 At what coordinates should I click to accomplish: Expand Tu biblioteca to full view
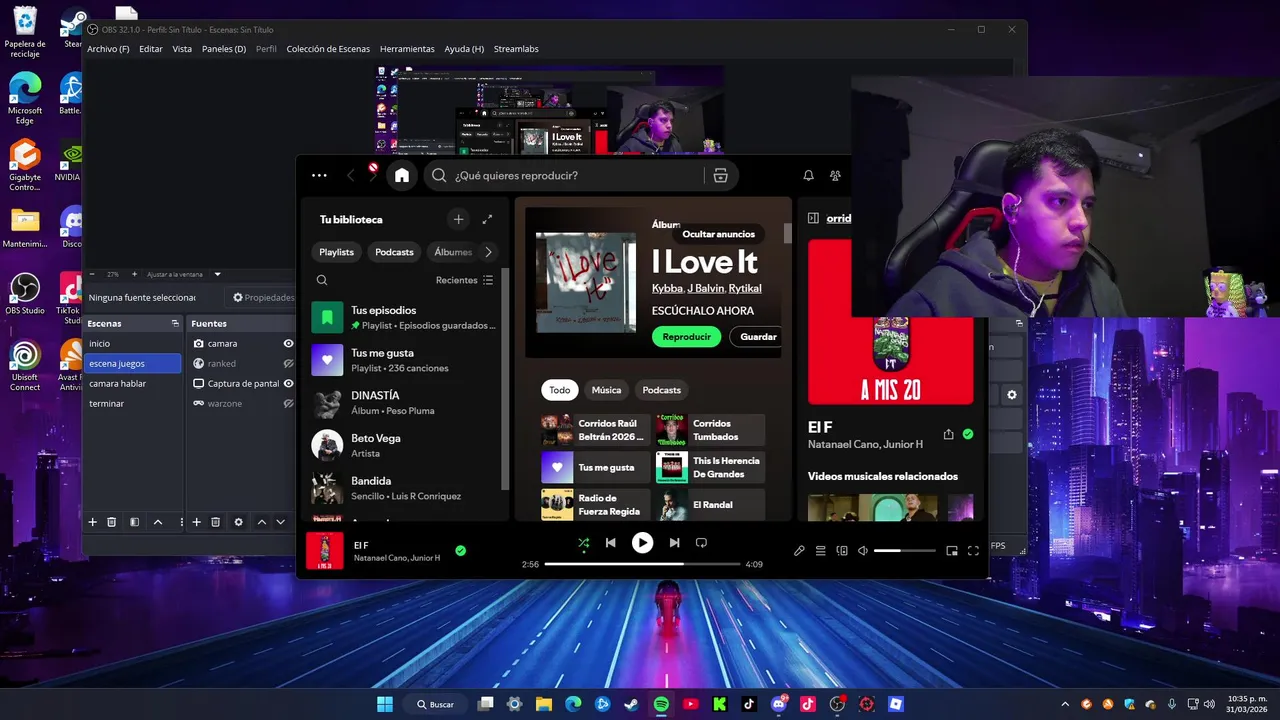click(x=488, y=219)
